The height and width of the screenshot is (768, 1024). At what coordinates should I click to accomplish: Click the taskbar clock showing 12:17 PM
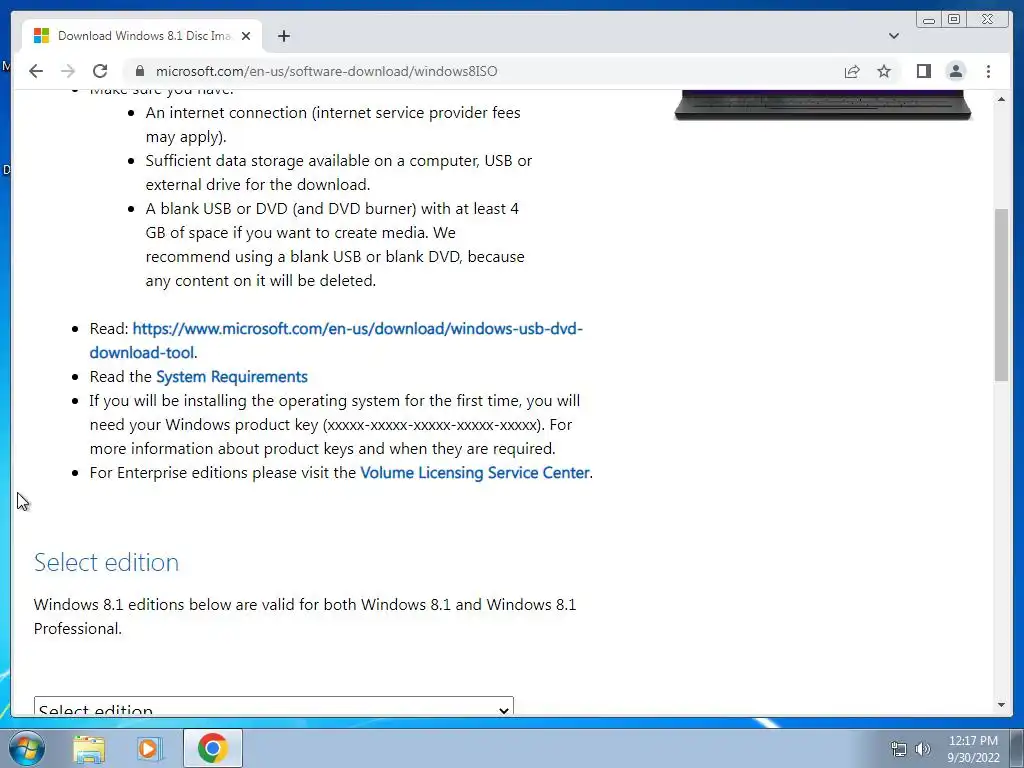[x=973, y=748]
